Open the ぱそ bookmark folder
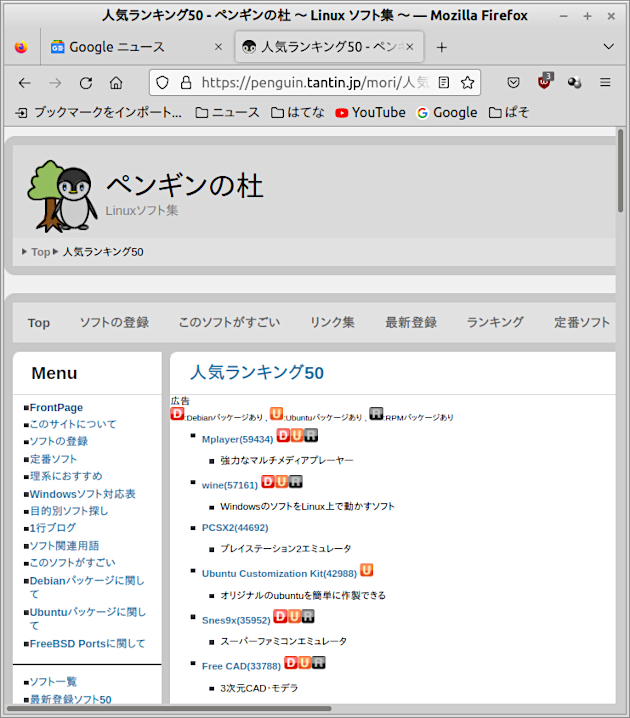The width and height of the screenshot is (630, 718). (x=509, y=113)
